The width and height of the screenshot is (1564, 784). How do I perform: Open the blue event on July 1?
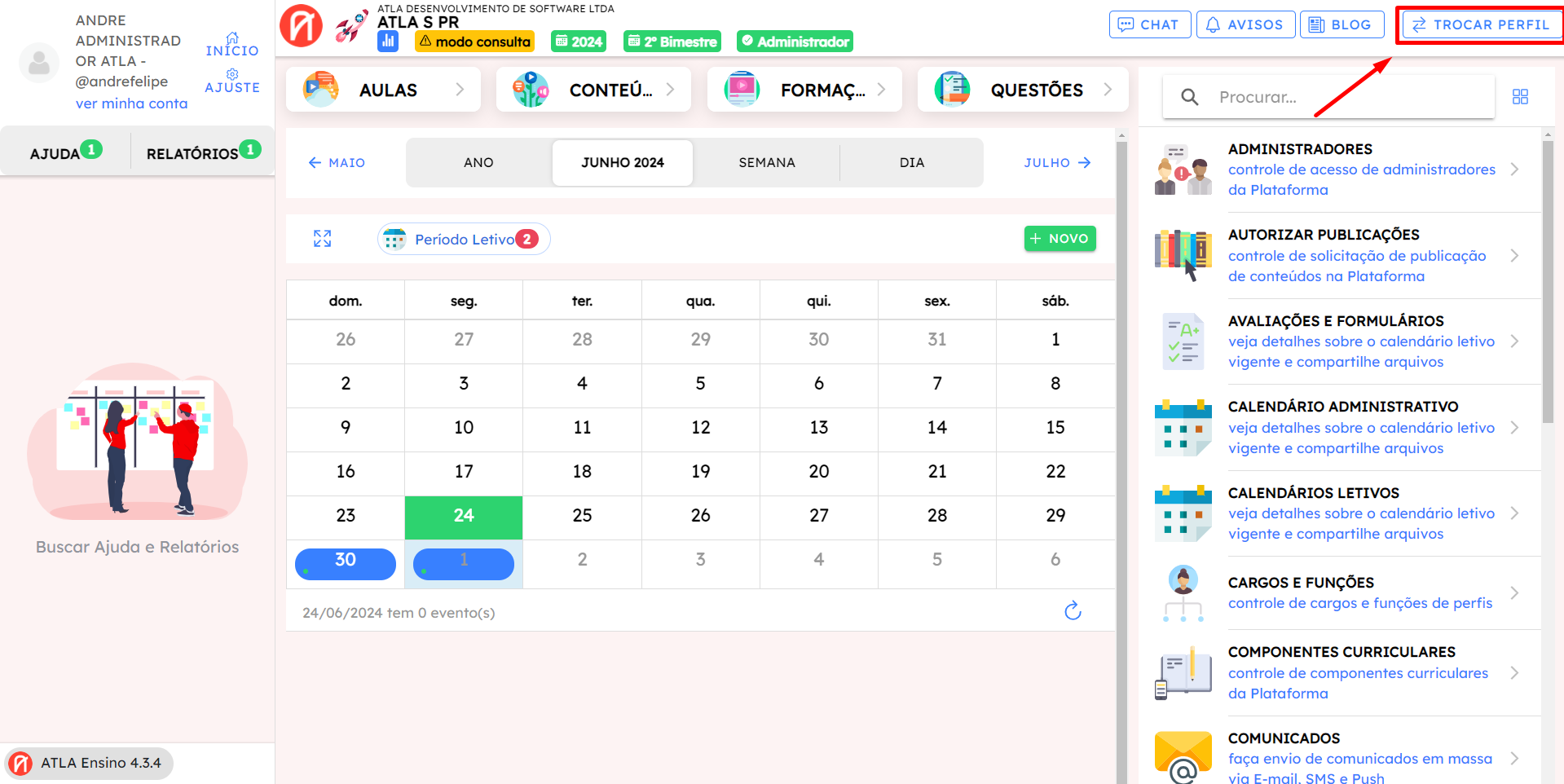pyautogui.click(x=464, y=563)
